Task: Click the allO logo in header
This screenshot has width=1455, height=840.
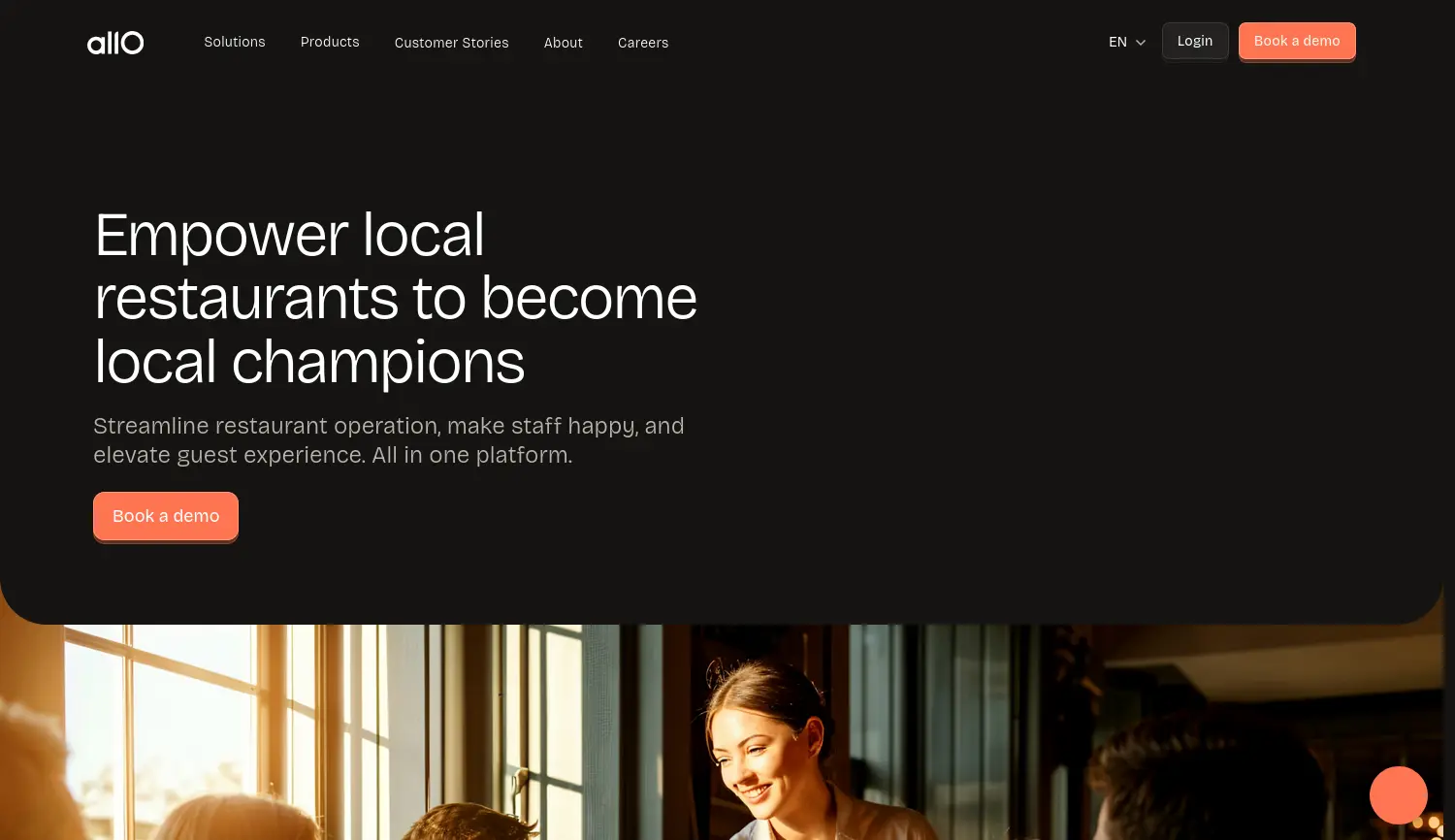Action: [115, 43]
